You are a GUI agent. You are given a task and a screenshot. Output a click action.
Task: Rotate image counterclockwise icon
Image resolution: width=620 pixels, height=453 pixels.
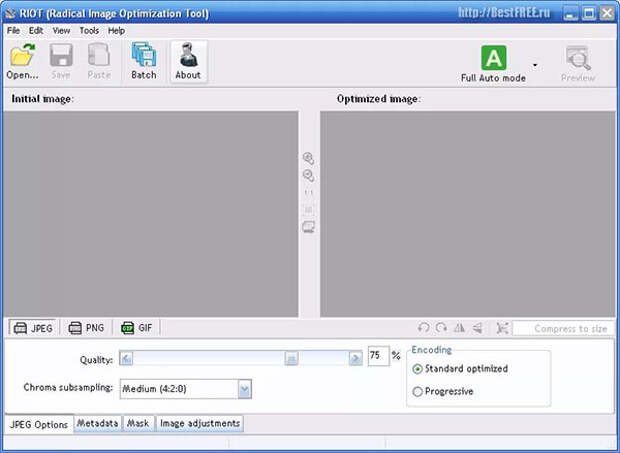pyautogui.click(x=423, y=328)
